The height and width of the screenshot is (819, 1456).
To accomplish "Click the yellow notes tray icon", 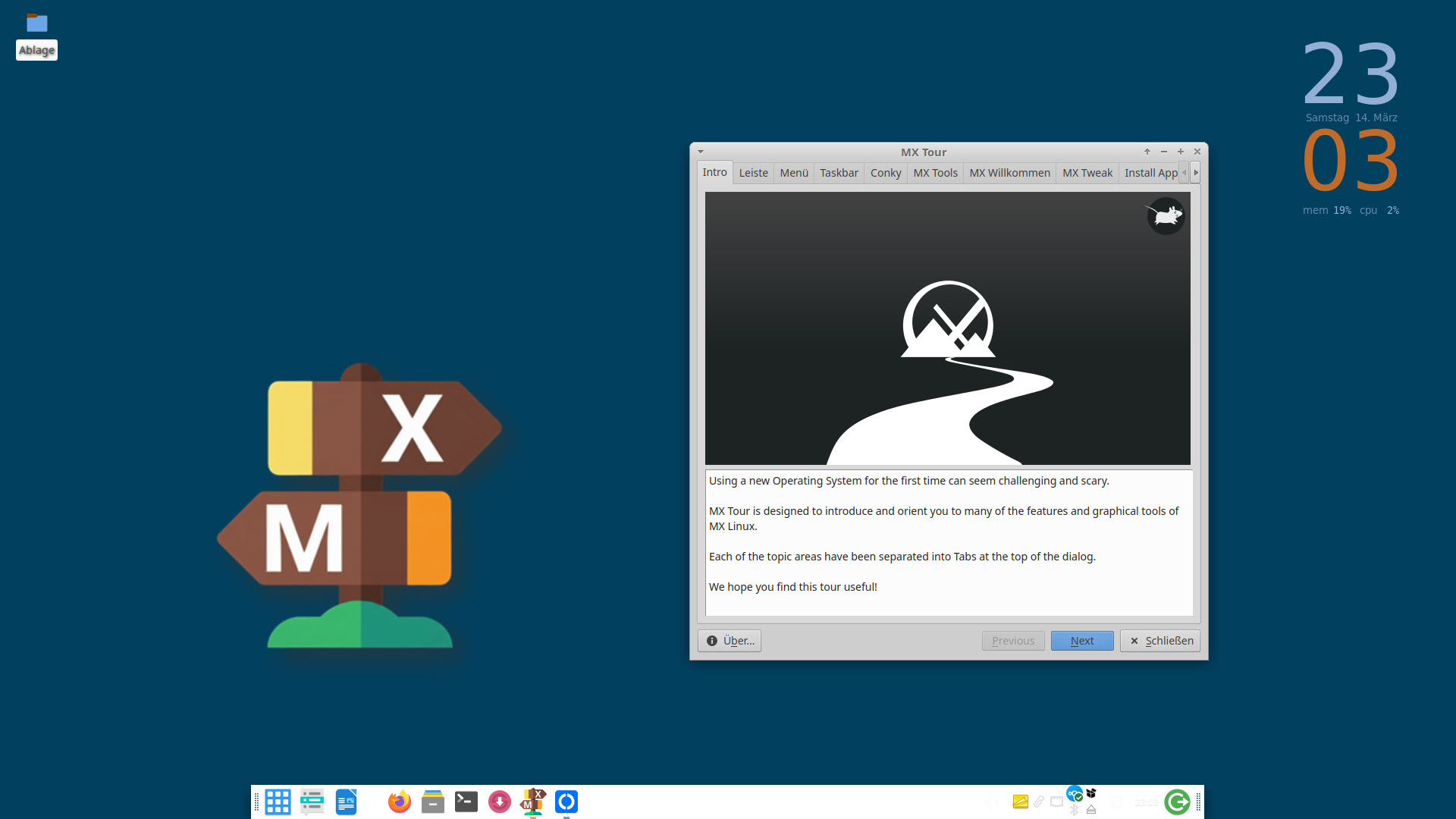I will tap(1020, 802).
